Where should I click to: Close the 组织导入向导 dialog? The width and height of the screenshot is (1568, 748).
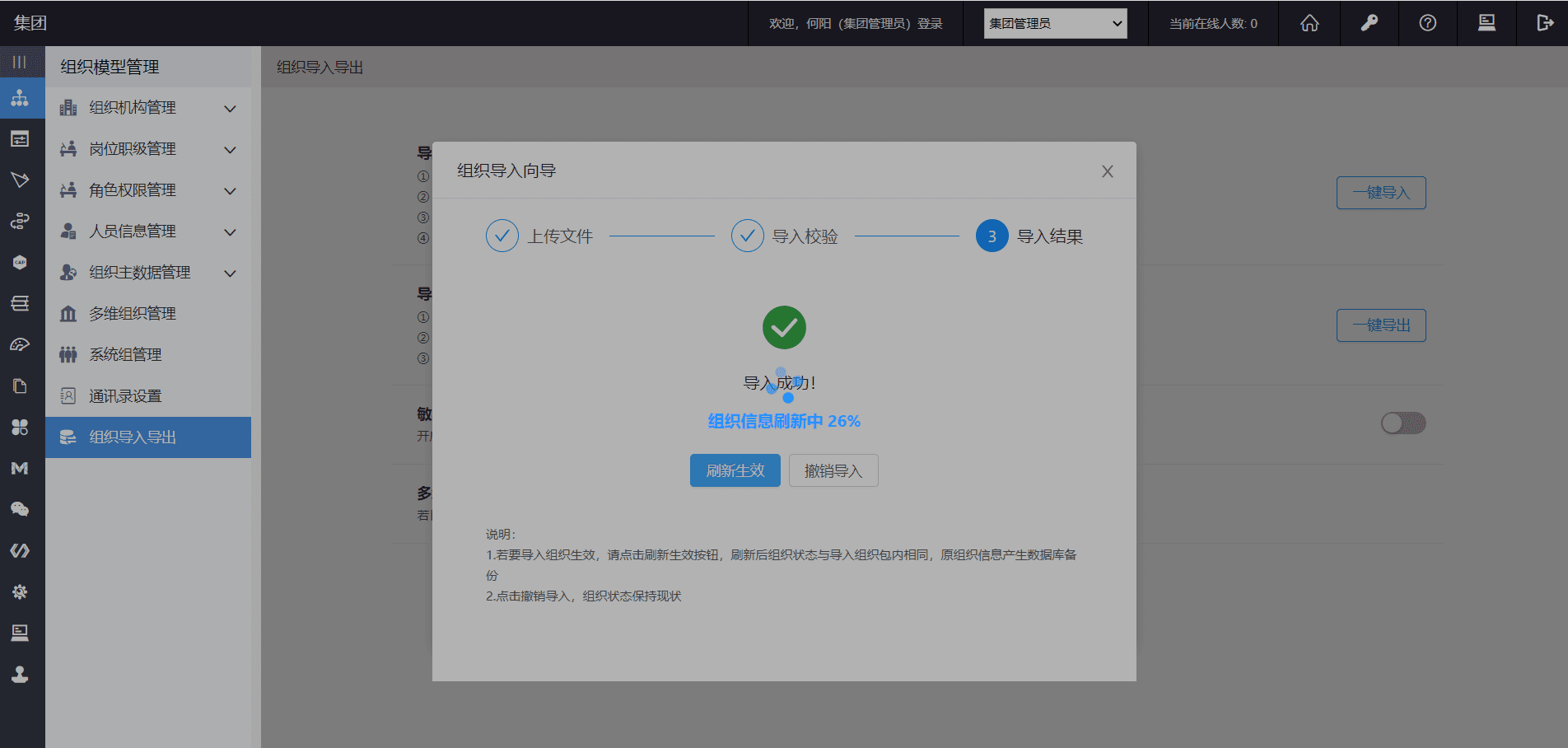tap(1108, 171)
